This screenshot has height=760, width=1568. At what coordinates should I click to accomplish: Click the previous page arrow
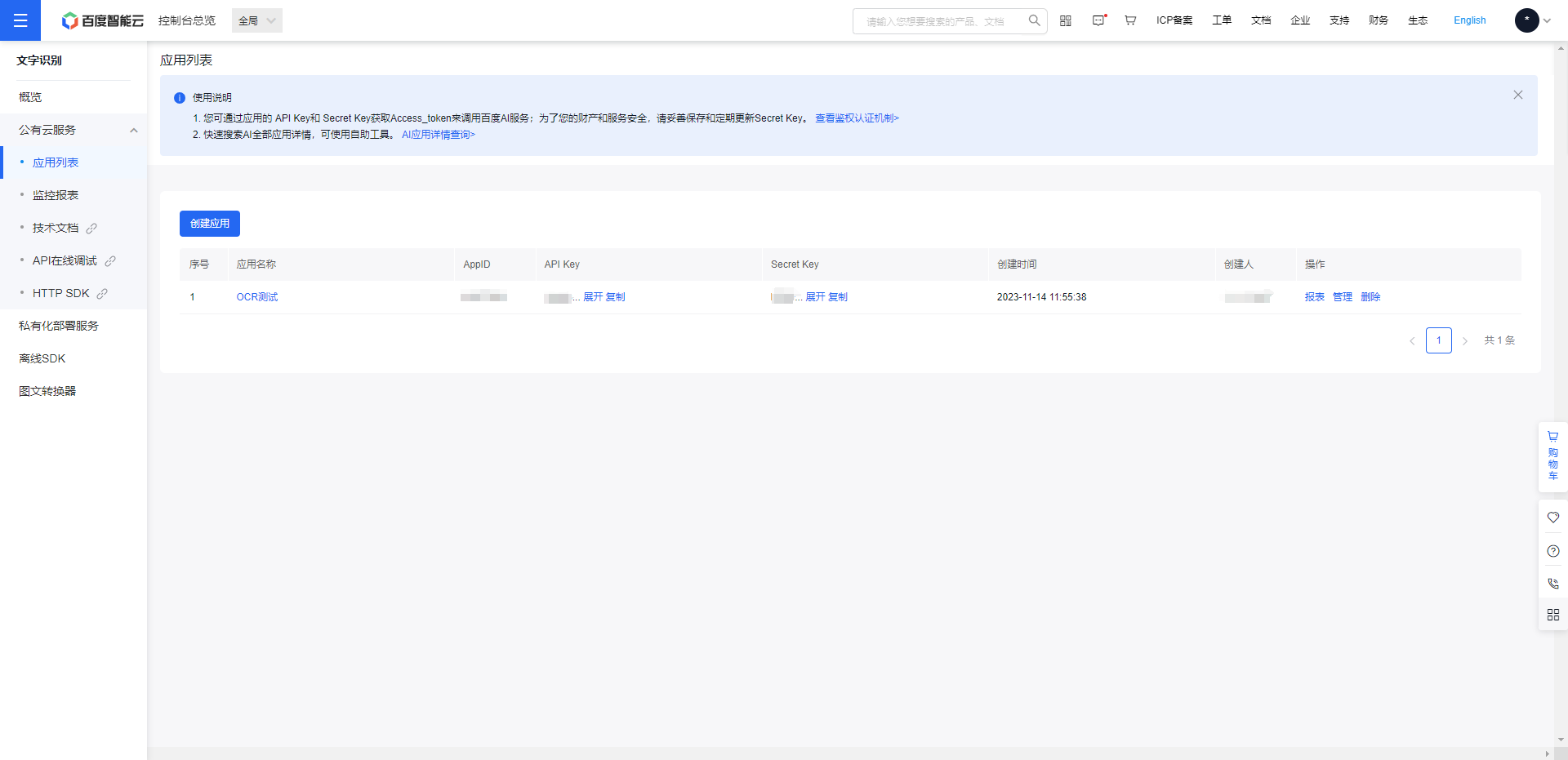click(x=1412, y=341)
